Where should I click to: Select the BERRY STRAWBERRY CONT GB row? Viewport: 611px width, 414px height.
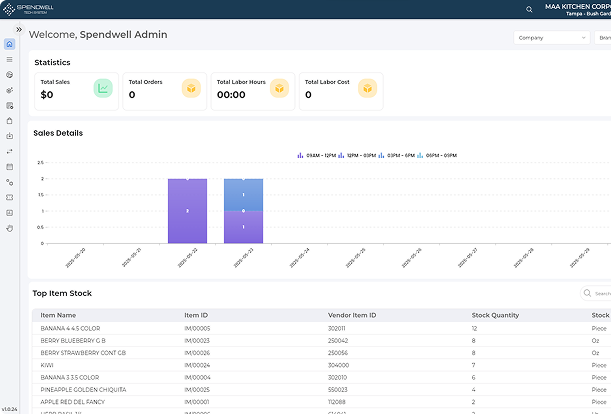coord(321,353)
